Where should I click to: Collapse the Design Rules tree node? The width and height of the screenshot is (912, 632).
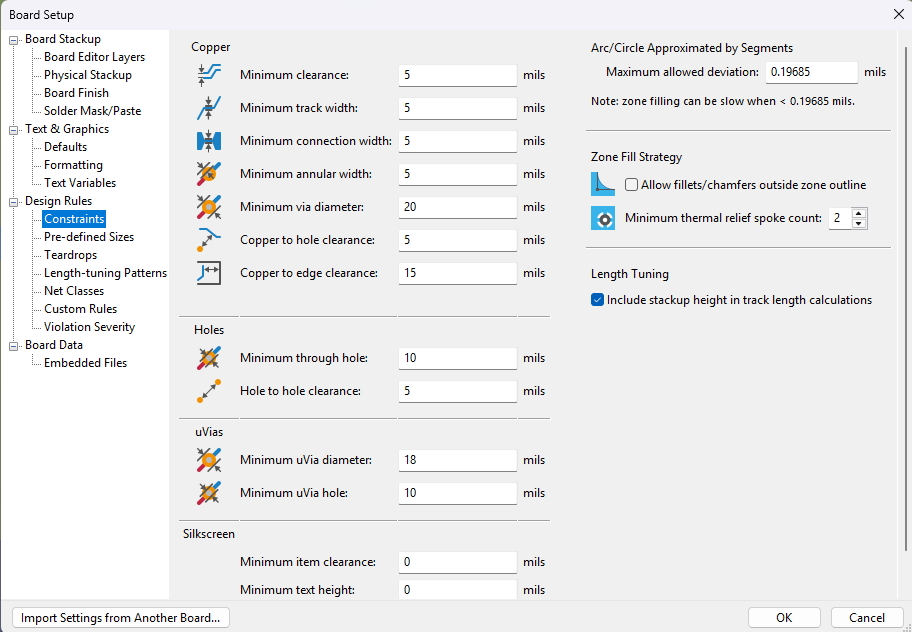tap(13, 202)
